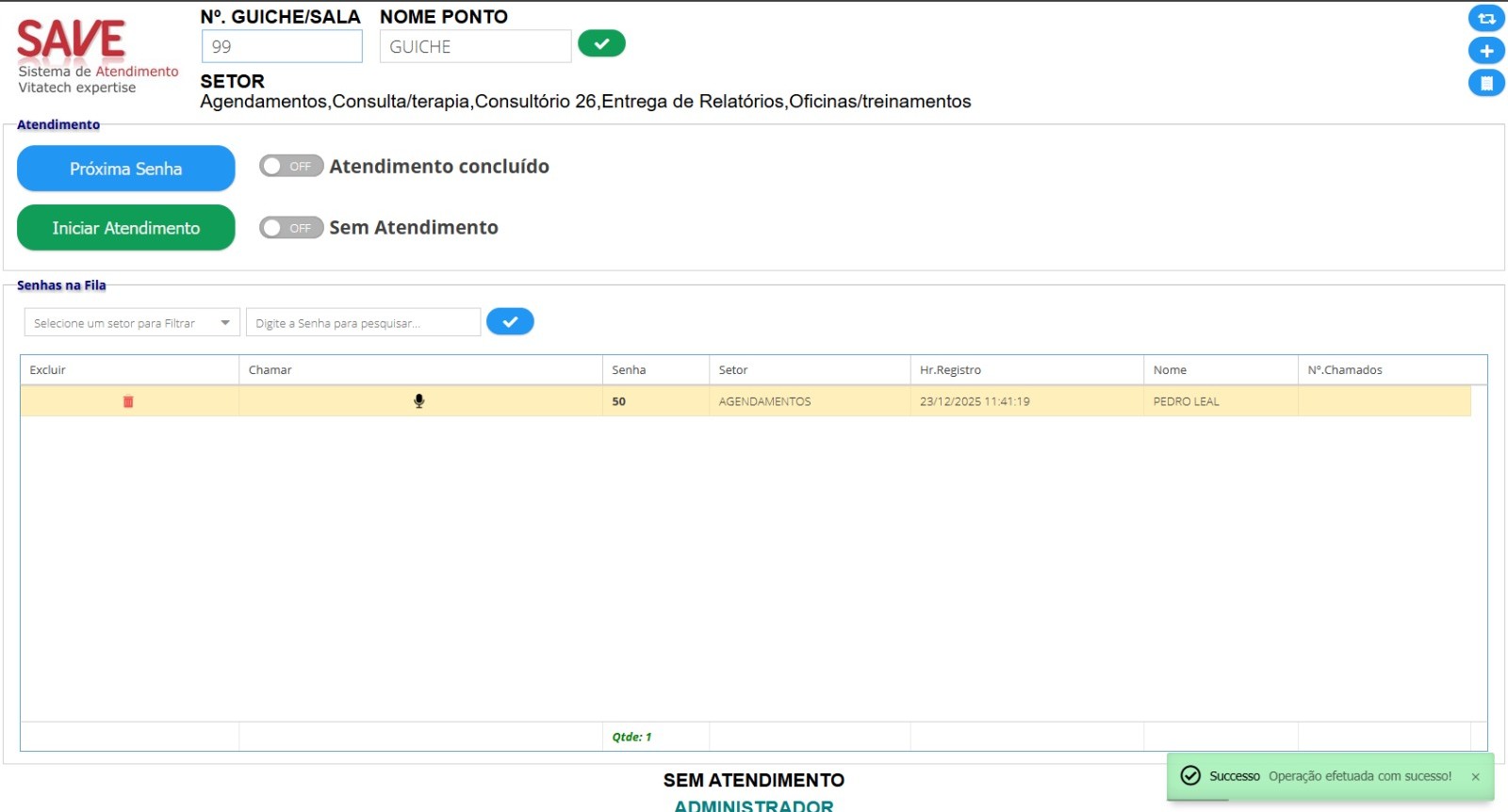Confirm guiche with the green checkmark button
1508x812 pixels.
[x=601, y=43]
